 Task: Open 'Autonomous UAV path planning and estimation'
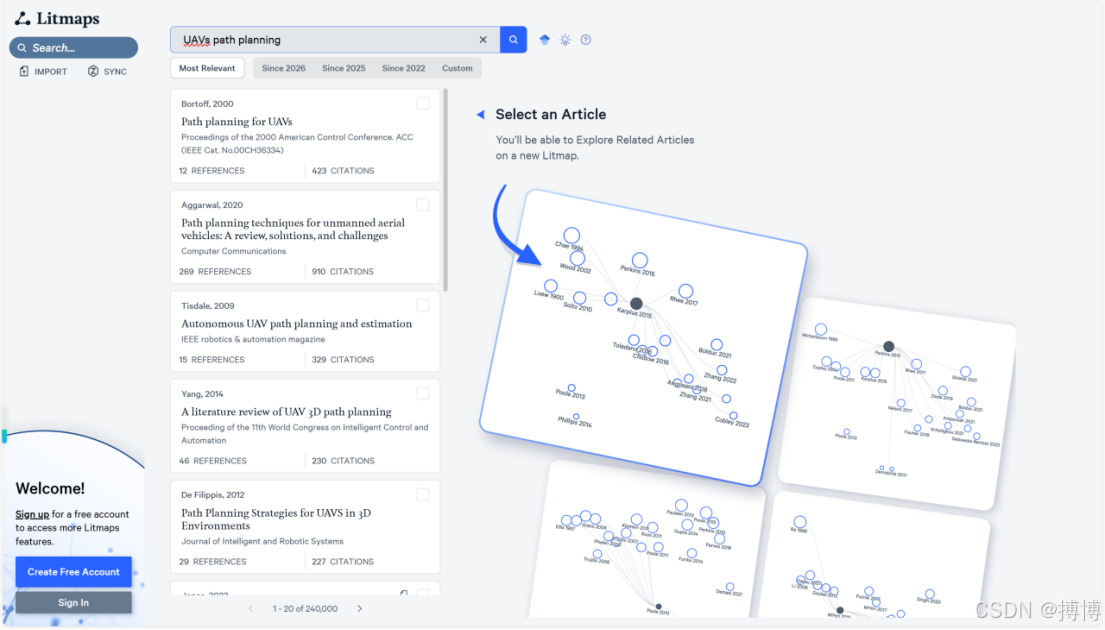pyautogui.click(x=297, y=323)
